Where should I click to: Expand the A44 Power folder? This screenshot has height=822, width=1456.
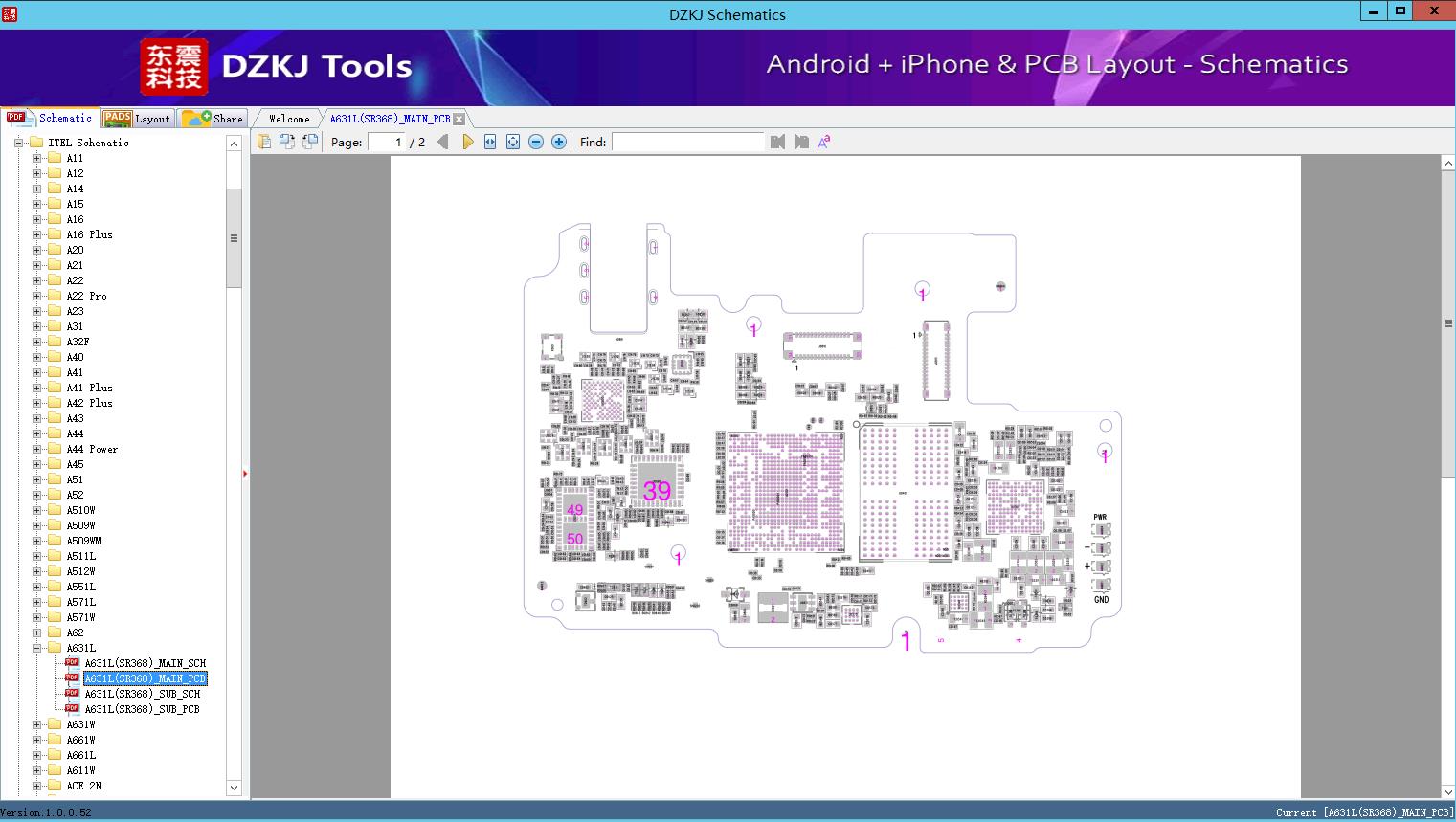tap(37, 449)
